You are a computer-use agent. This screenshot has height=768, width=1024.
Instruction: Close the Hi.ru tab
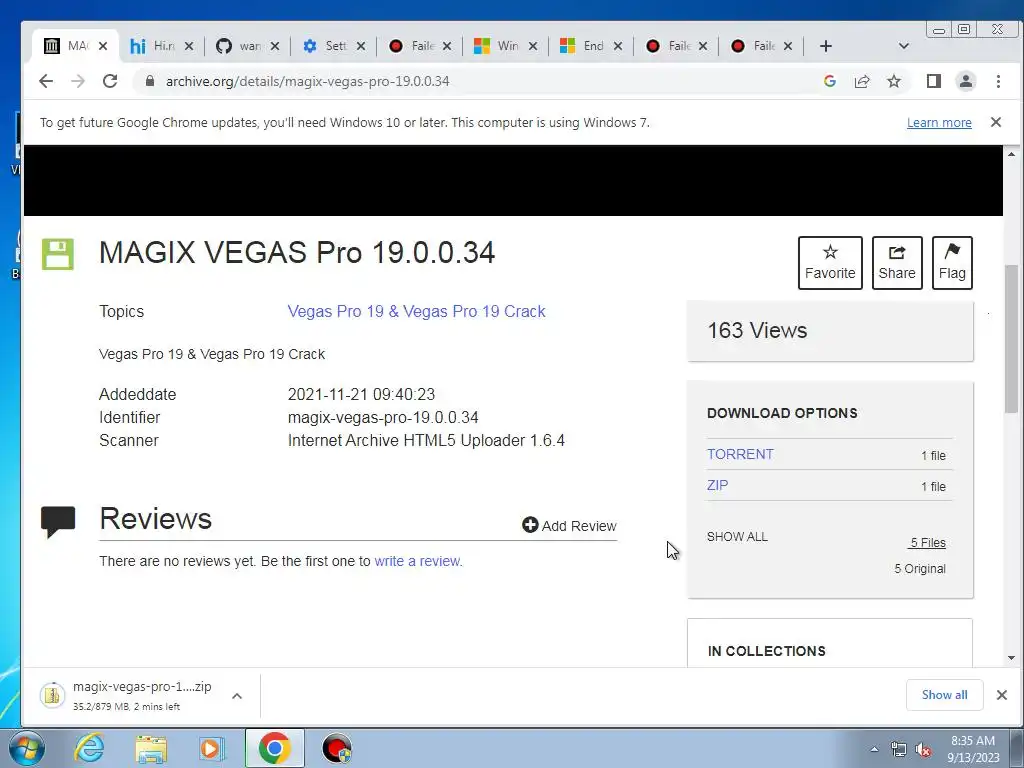[189, 46]
